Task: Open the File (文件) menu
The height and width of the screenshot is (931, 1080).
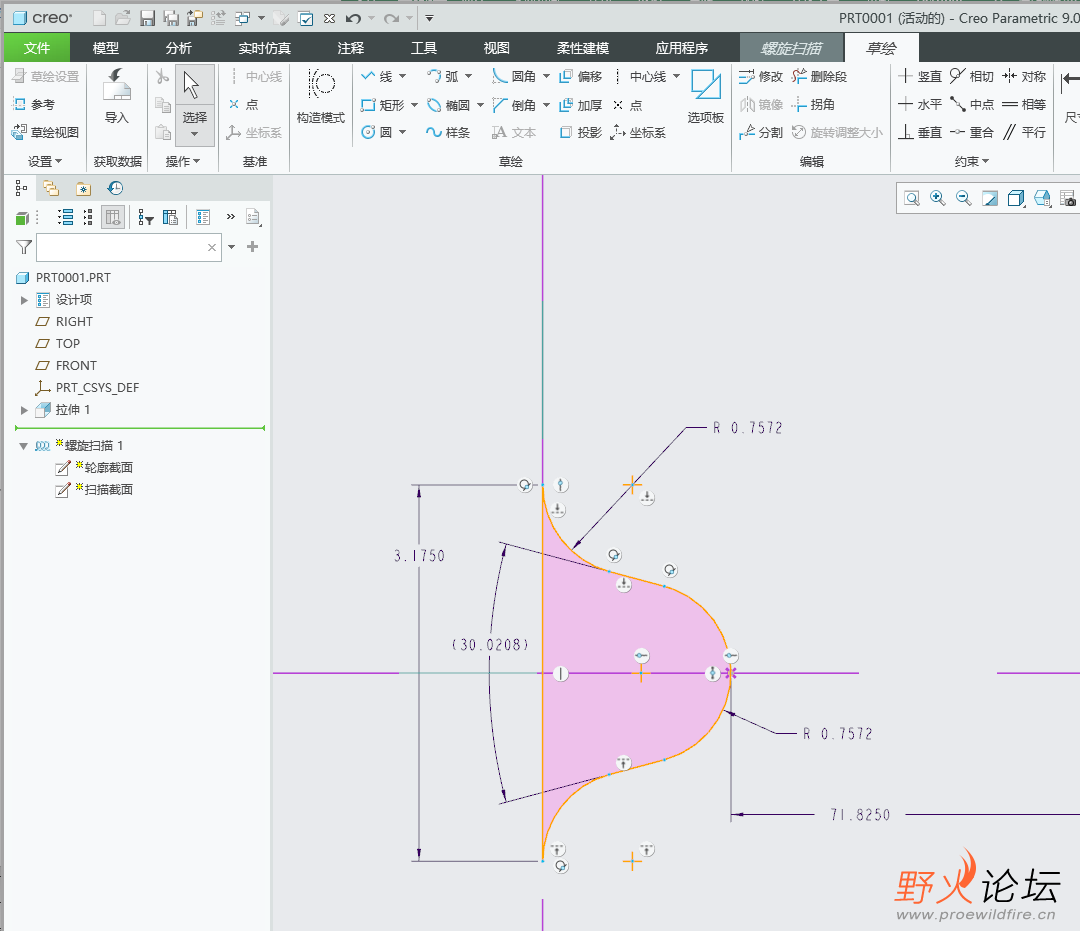Action: [37, 48]
